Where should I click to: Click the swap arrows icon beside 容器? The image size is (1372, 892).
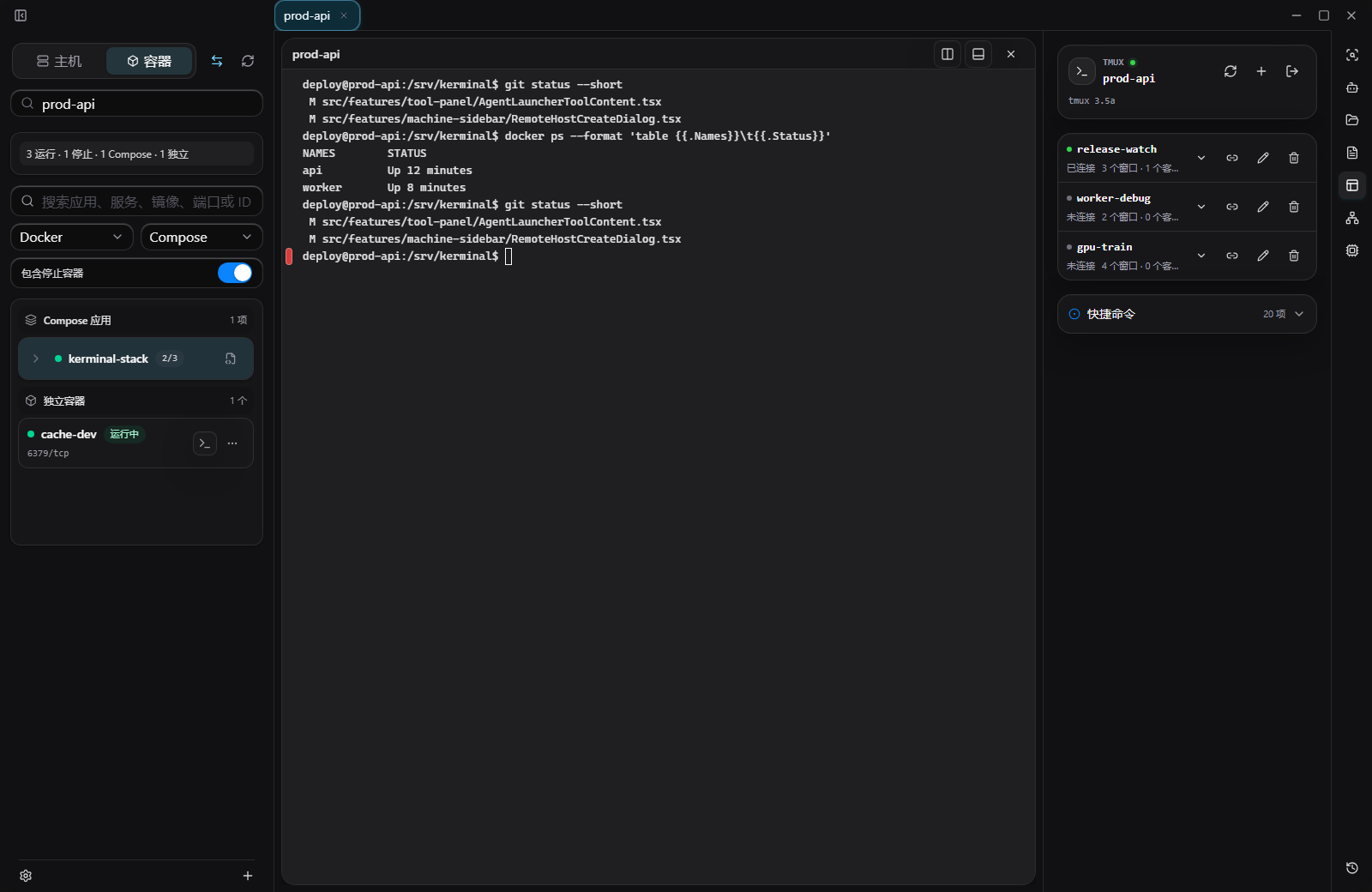coord(217,61)
